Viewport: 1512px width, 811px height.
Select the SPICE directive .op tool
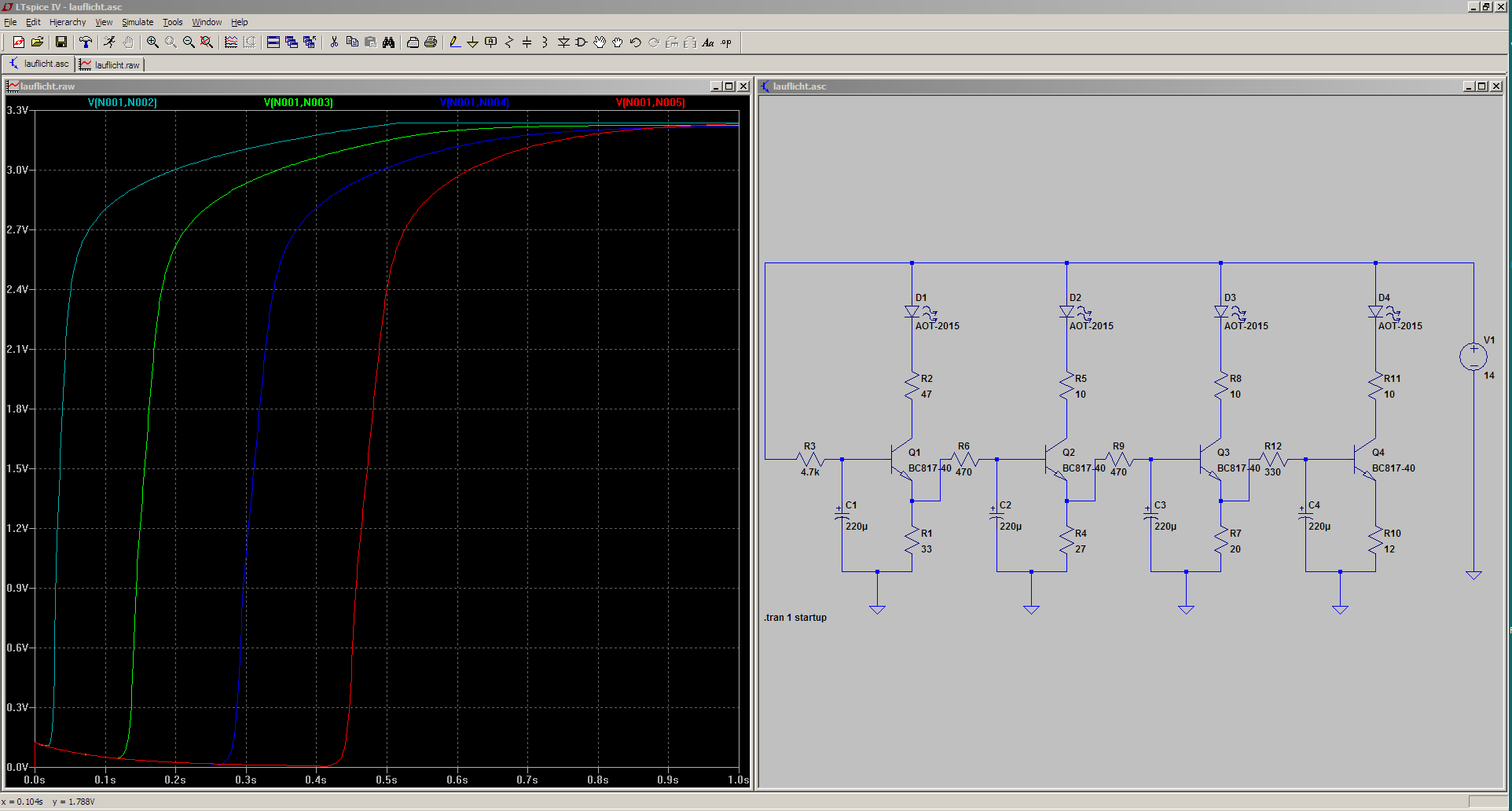click(726, 42)
